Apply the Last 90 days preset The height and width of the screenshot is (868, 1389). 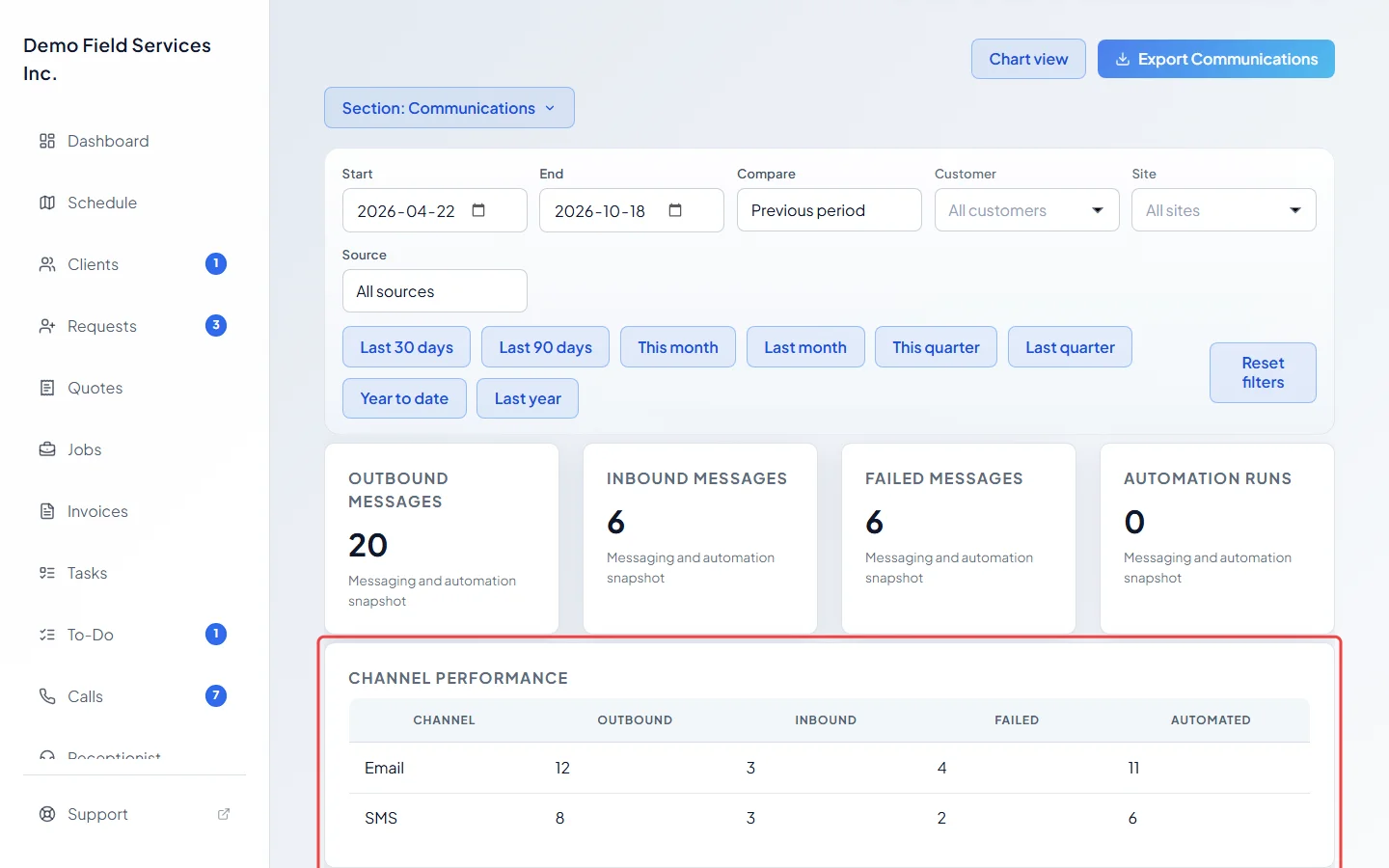(x=545, y=347)
